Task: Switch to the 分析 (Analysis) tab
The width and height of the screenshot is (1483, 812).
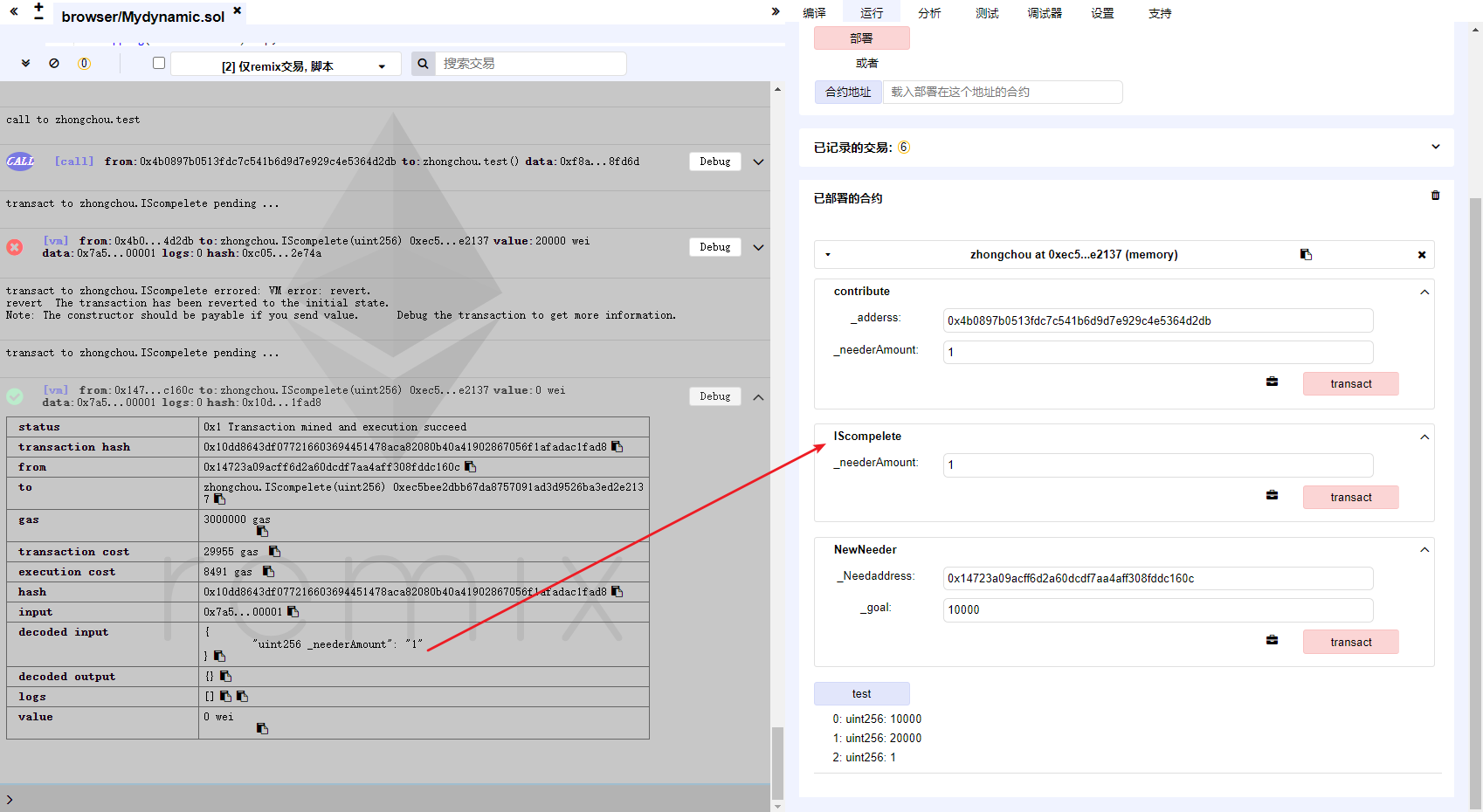Action: [x=929, y=12]
